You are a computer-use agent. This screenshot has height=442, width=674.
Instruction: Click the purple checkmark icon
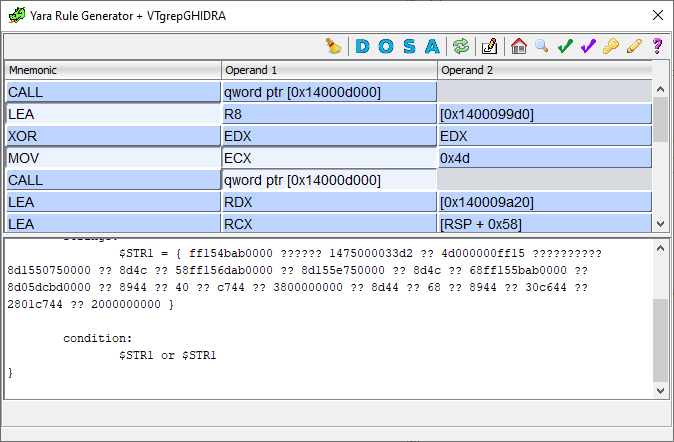tap(588, 46)
